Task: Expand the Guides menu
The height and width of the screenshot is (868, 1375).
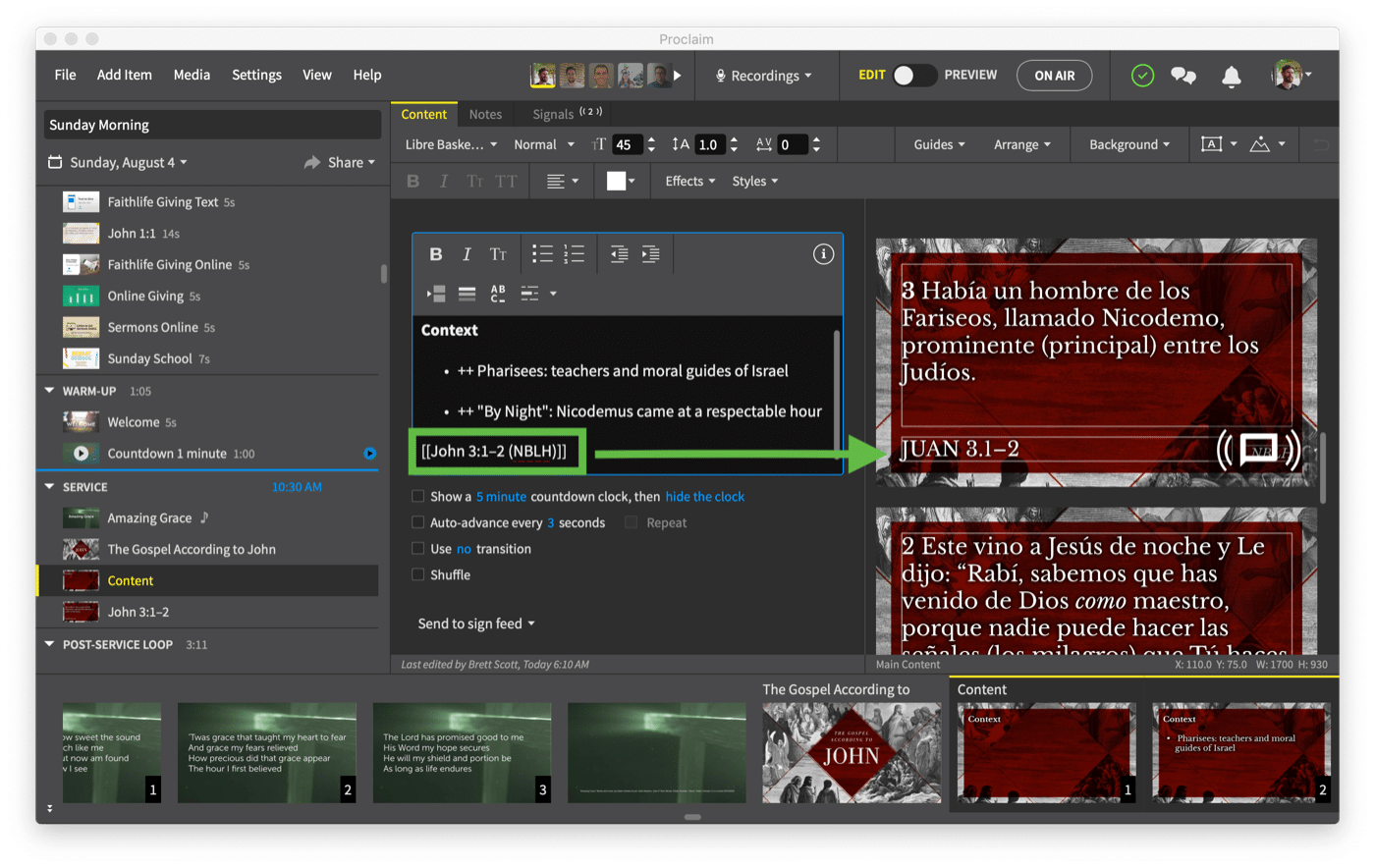Action: coord(939,144)
